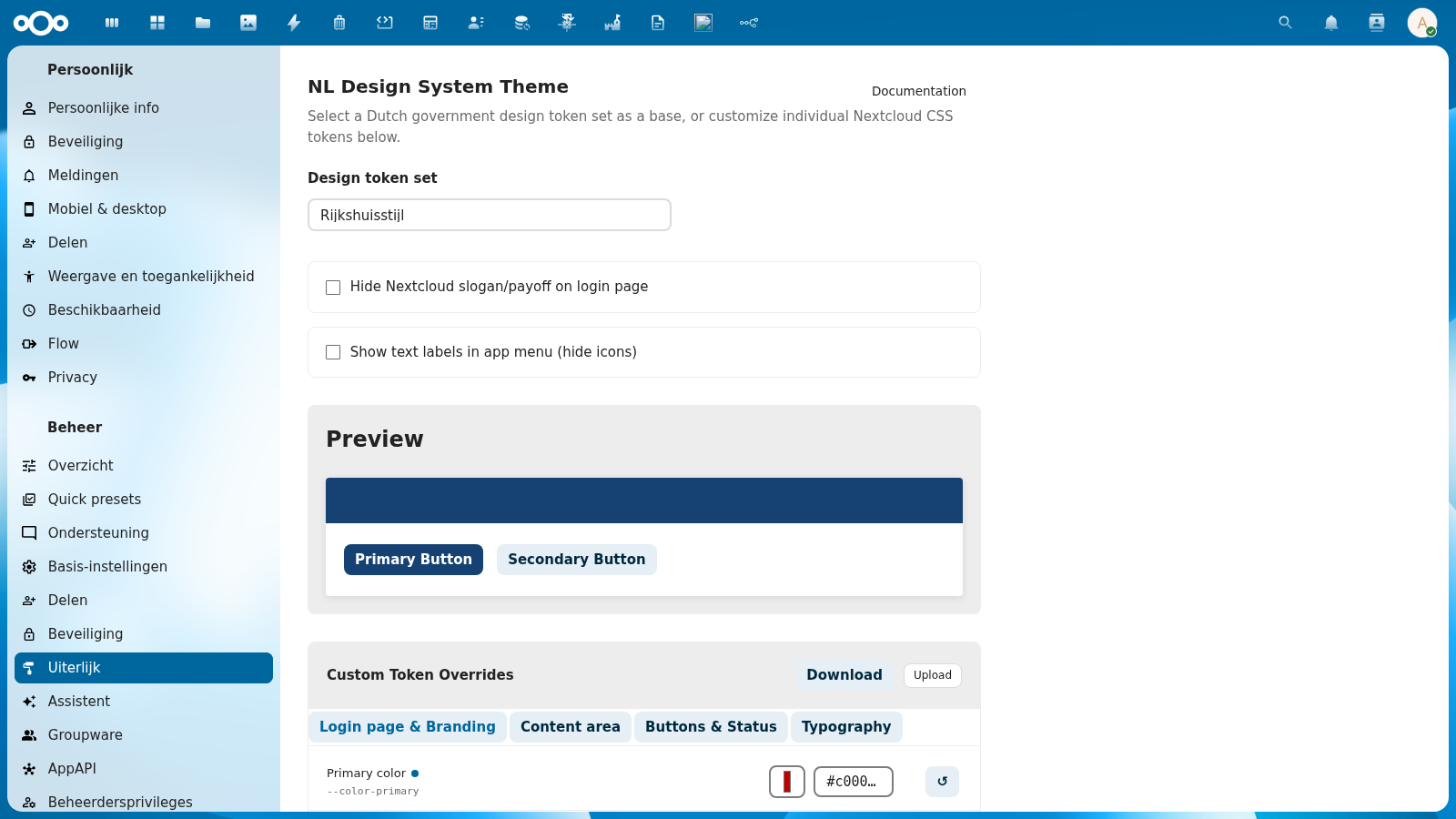Screen dimensions: 1456x819
Task: Open Delen under the Persoonlijk heading
Action: click(x=144, y=243)
